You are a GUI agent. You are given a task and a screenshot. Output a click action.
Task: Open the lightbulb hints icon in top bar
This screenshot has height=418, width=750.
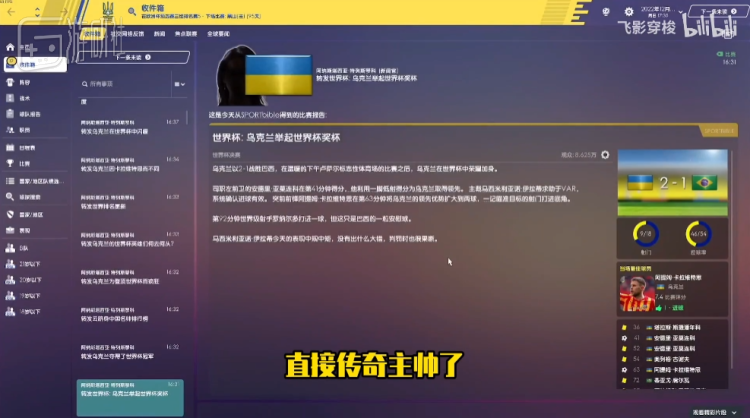coord(606,11)
